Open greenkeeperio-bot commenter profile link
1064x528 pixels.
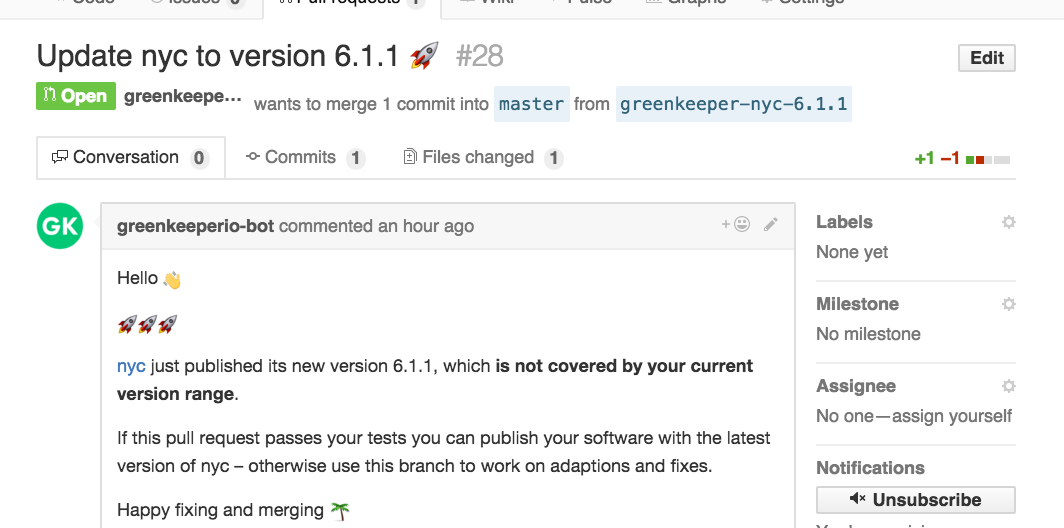coord(195,226)
